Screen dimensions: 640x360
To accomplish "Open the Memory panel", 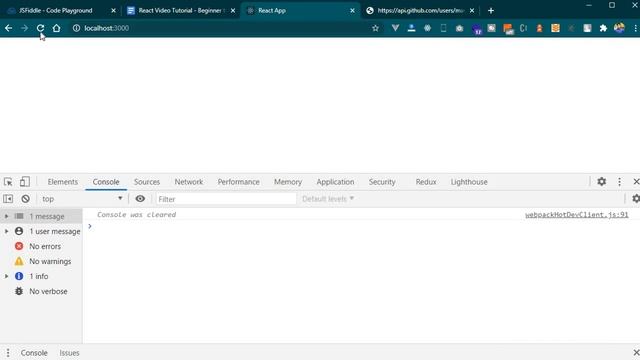I will 288,182.
